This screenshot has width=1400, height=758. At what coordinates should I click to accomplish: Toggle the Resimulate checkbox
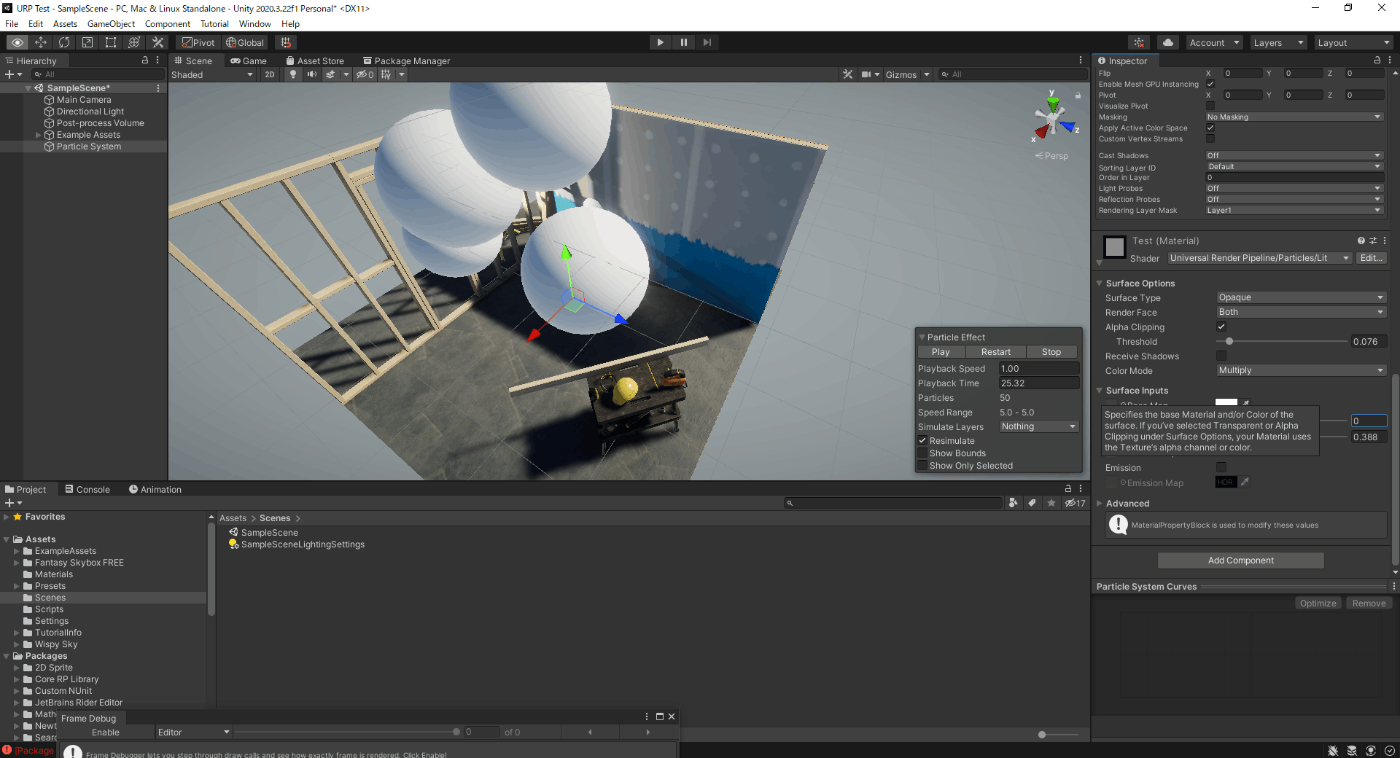tap(923, 441)
